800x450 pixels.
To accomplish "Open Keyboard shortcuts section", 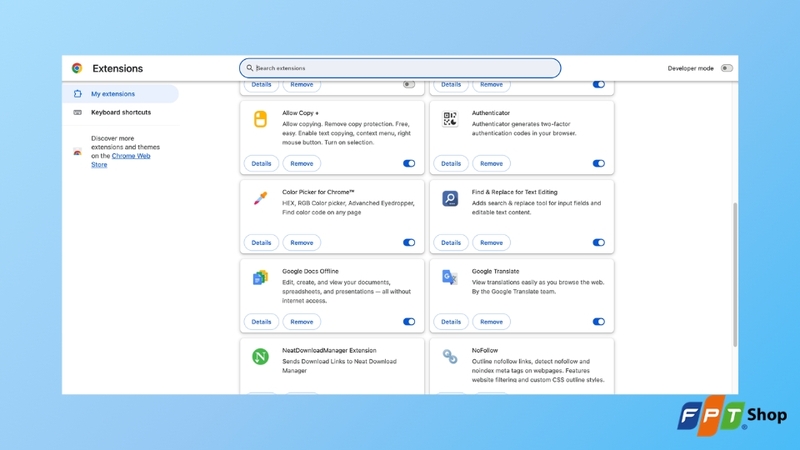I will (120, 112).
